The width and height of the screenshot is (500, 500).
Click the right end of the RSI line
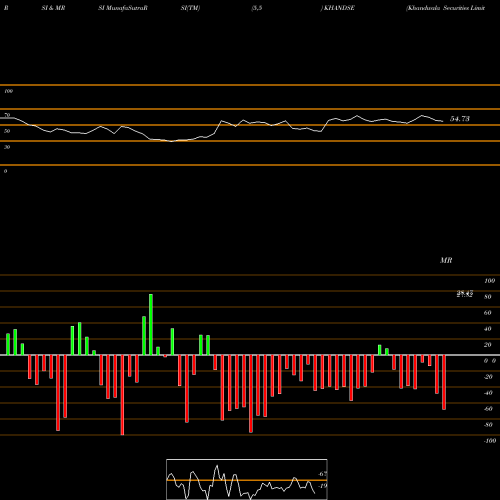443,121
